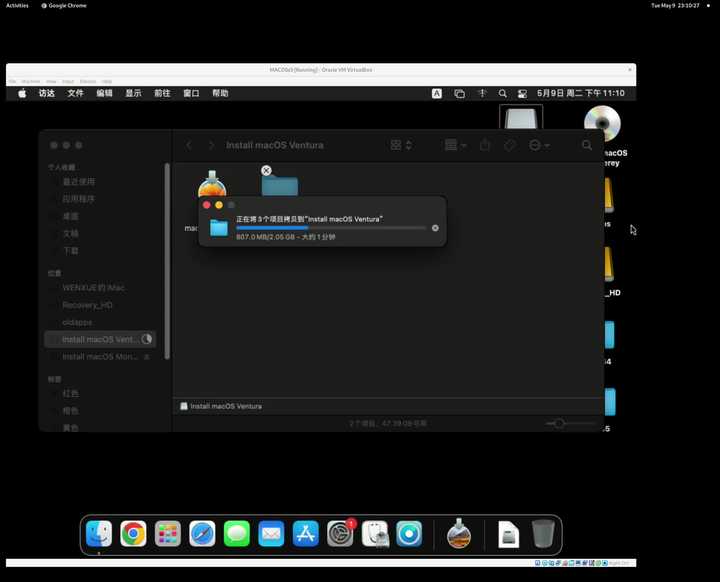Click the copy progress bar
Image resolution: width=720 pixels, height=582 pixels.
tap(331, 228)
